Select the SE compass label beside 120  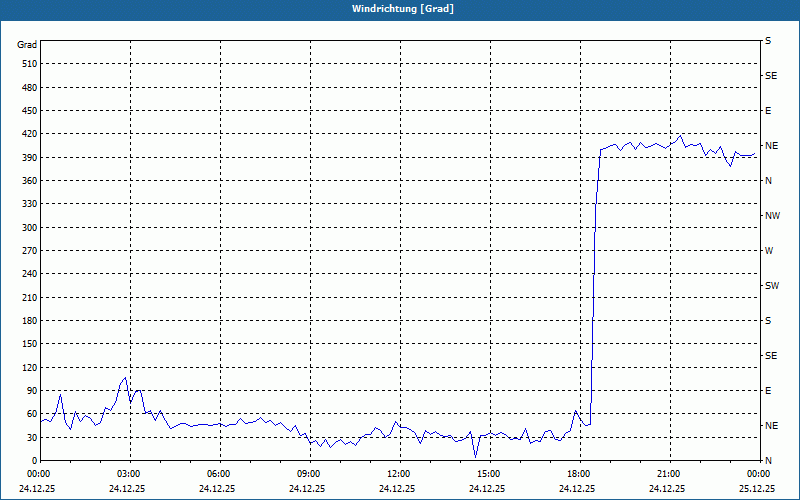coord(771,356)
